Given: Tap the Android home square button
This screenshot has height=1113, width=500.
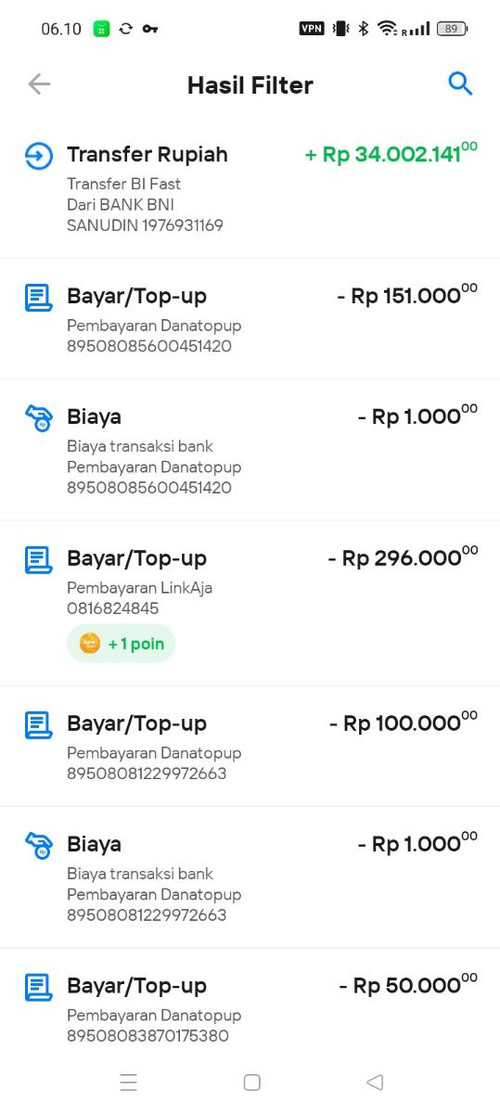Looking at the screenshot, I should pos(251,1082).
